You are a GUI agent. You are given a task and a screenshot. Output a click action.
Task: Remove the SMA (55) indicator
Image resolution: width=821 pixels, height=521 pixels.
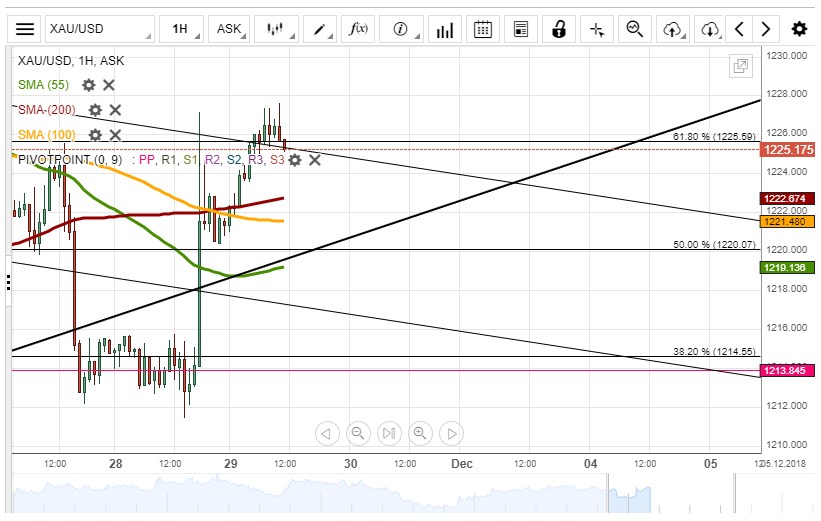(108, 85)
